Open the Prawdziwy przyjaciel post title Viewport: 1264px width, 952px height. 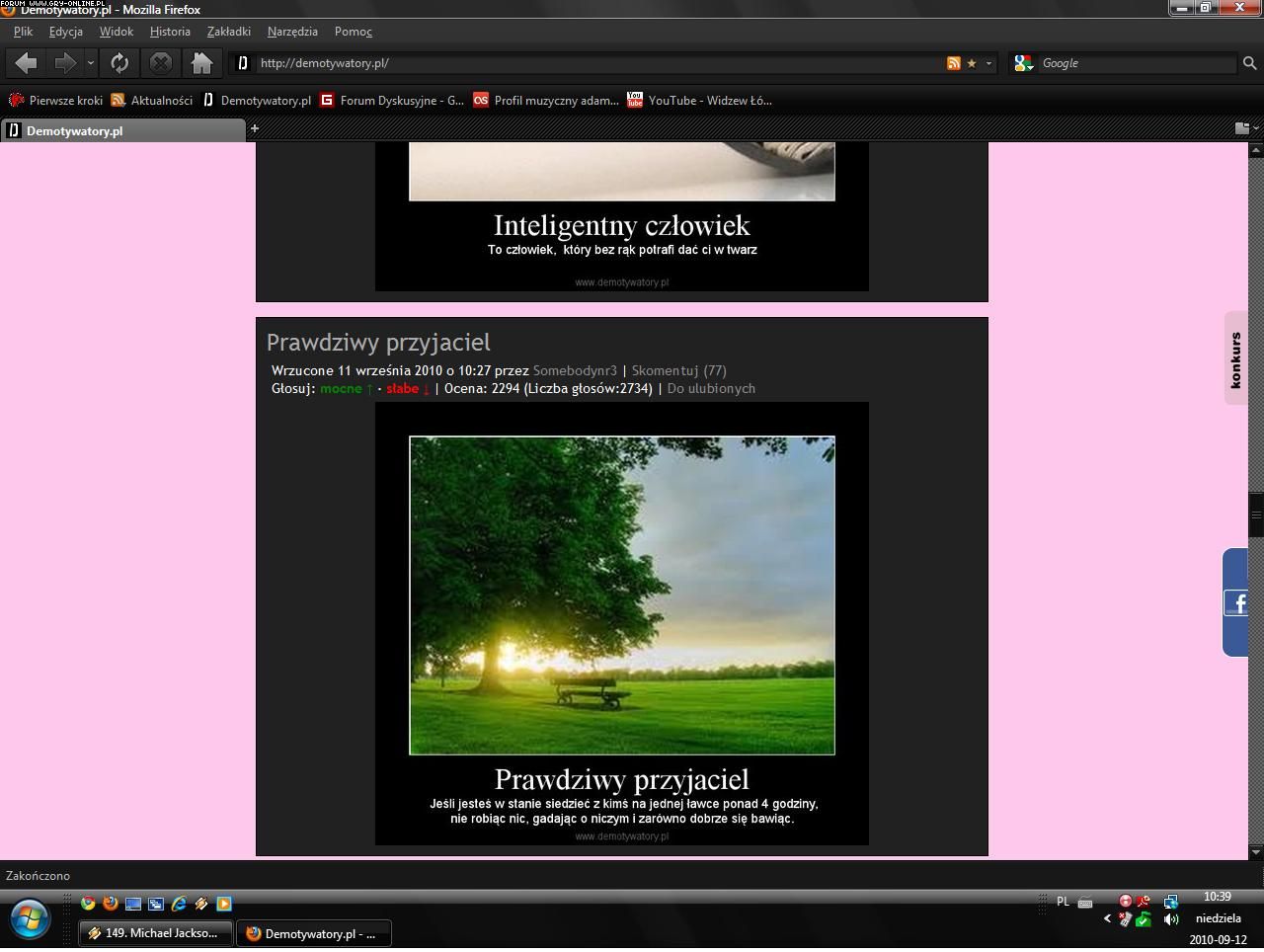[x=378, y=343]
